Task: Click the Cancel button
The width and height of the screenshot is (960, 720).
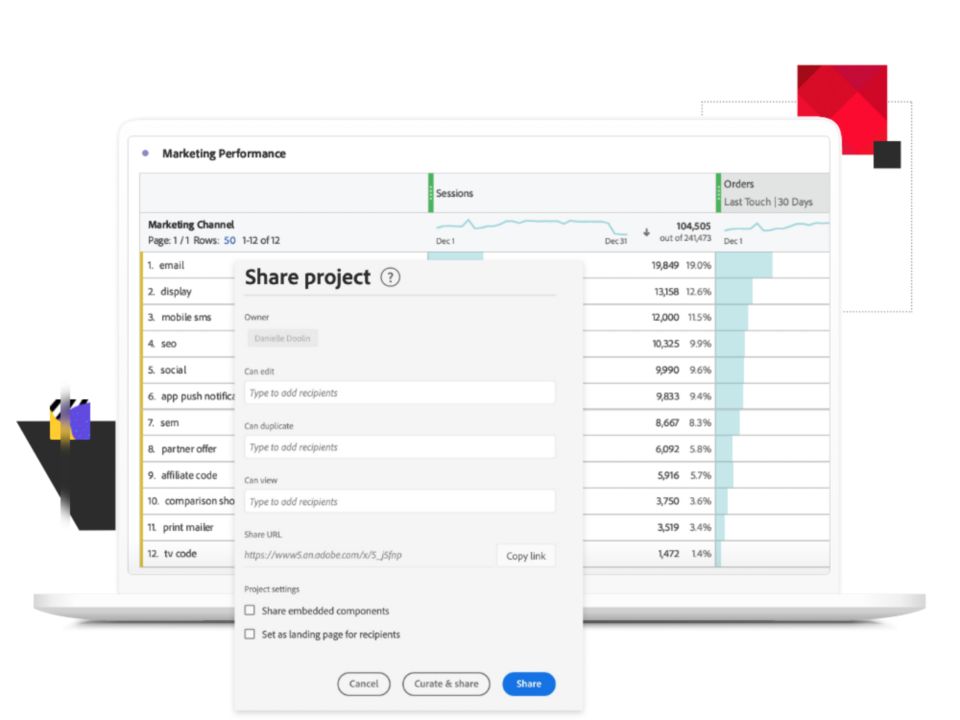Action: [x=364, y=684]
